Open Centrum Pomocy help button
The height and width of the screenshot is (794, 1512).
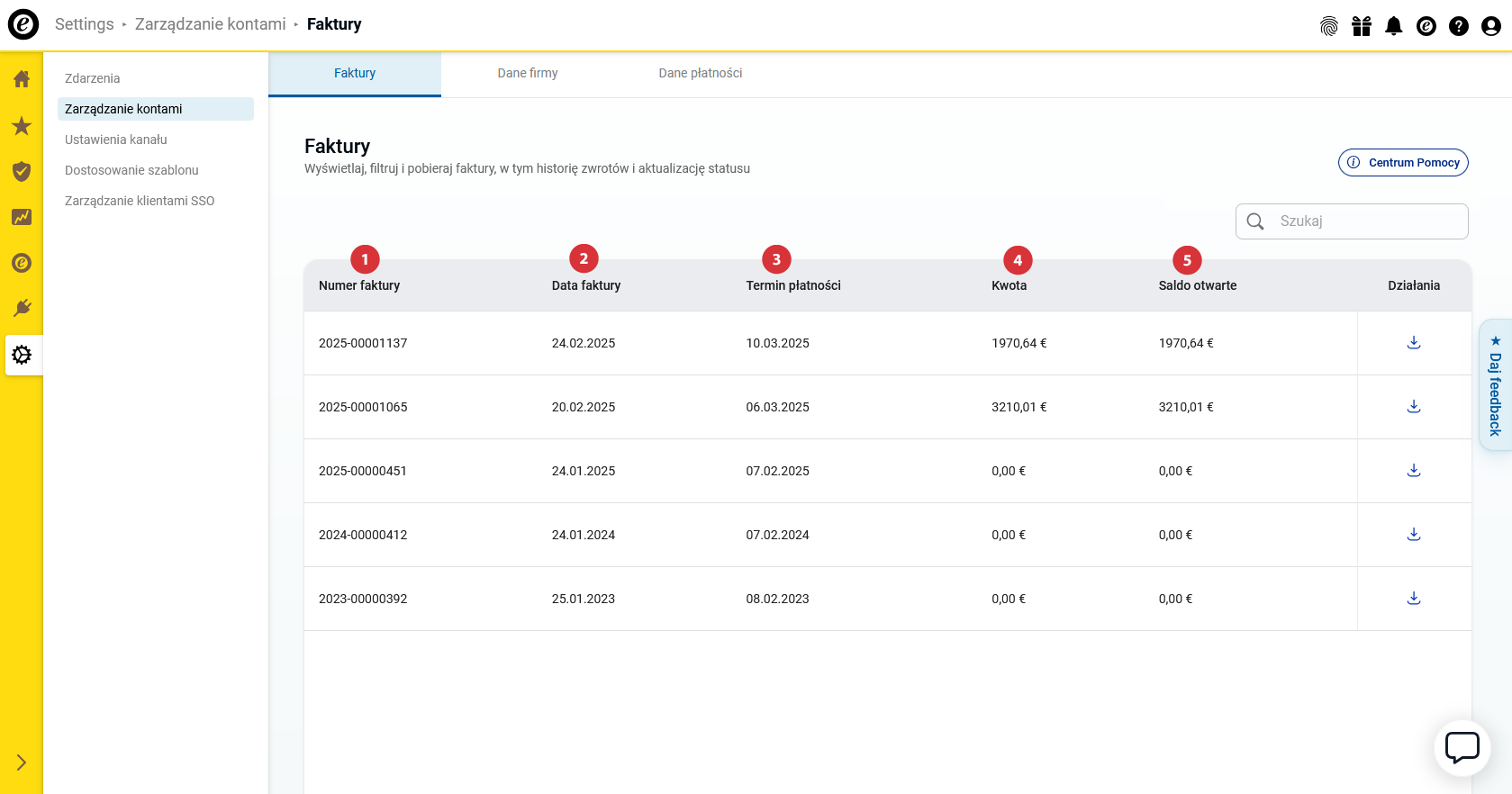1403,162
